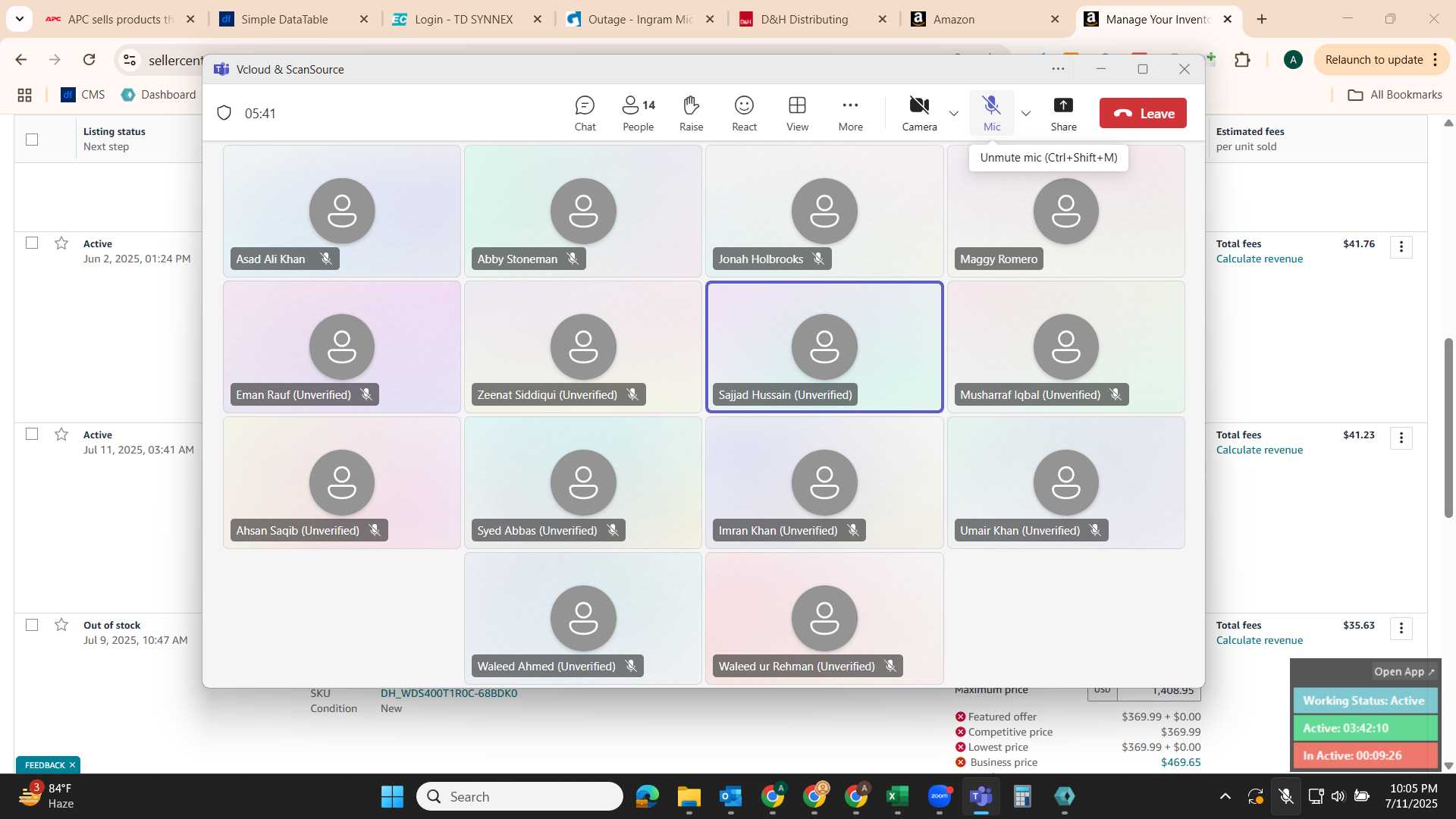Reload the Seller Central page
The width and height of the screenshot is (1456, 819).
[x=89, y=59]
